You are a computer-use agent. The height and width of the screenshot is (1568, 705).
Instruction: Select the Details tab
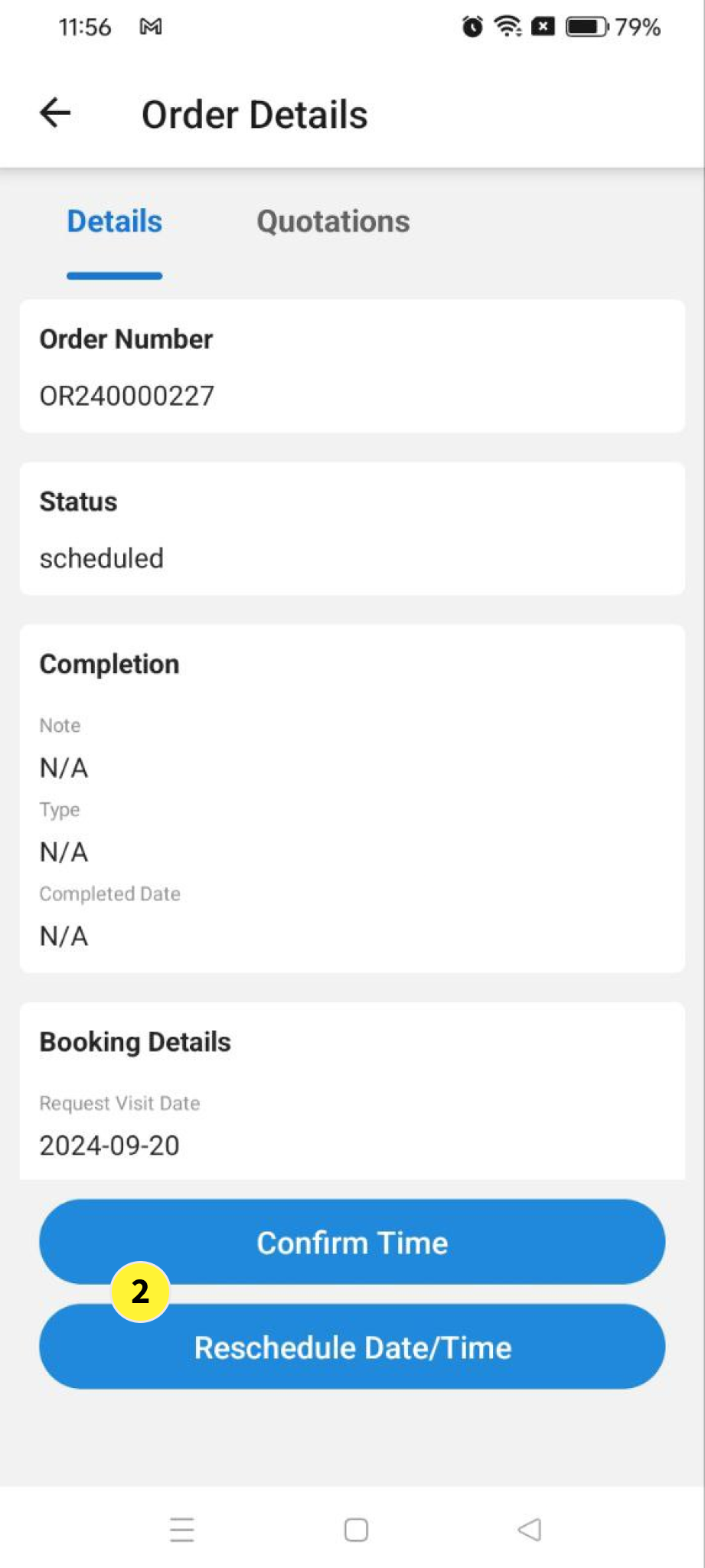click(115, 221)
